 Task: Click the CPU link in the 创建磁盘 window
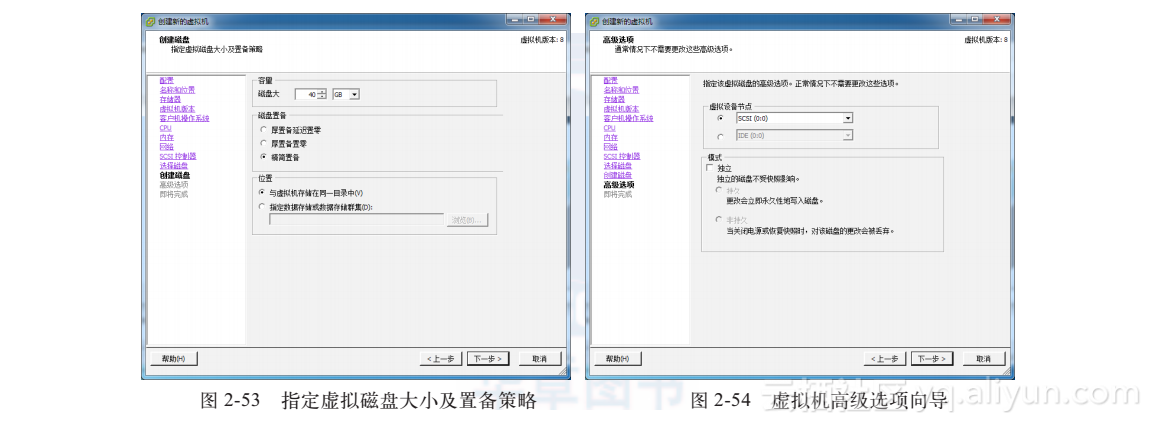[165, 128]
